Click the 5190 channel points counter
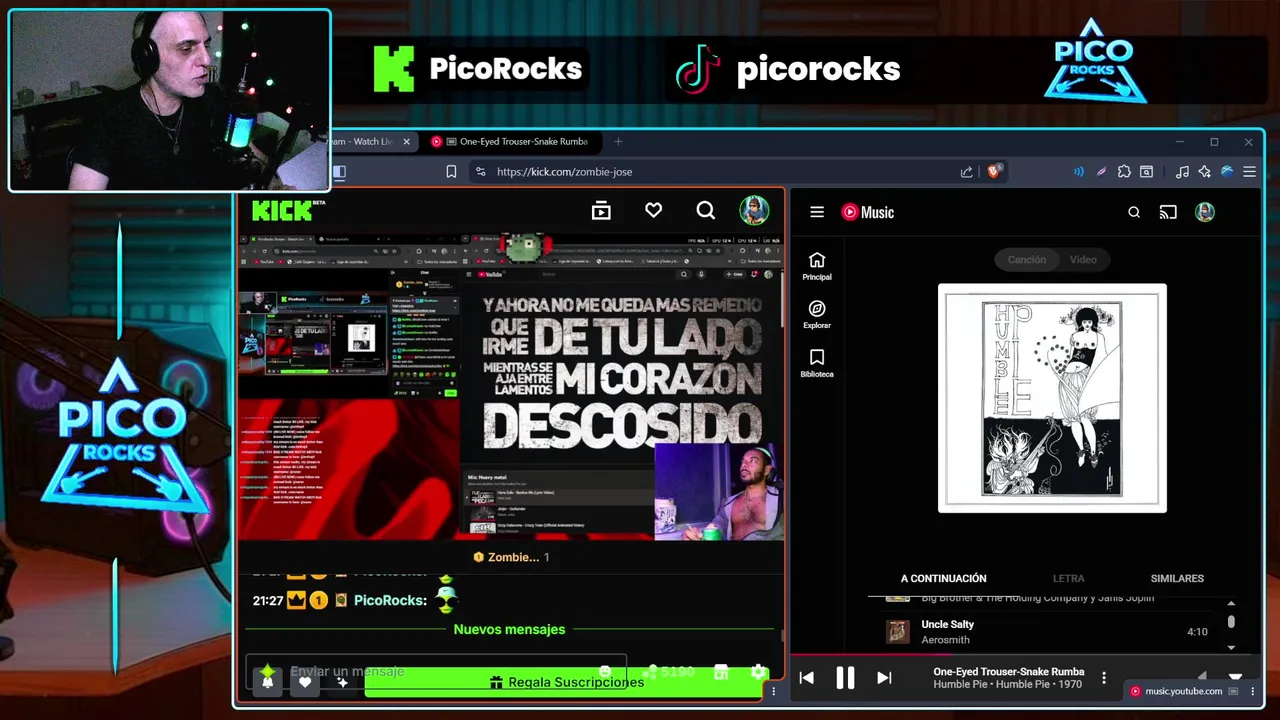Screen dimensions: 1280x720 coord(670,672)
